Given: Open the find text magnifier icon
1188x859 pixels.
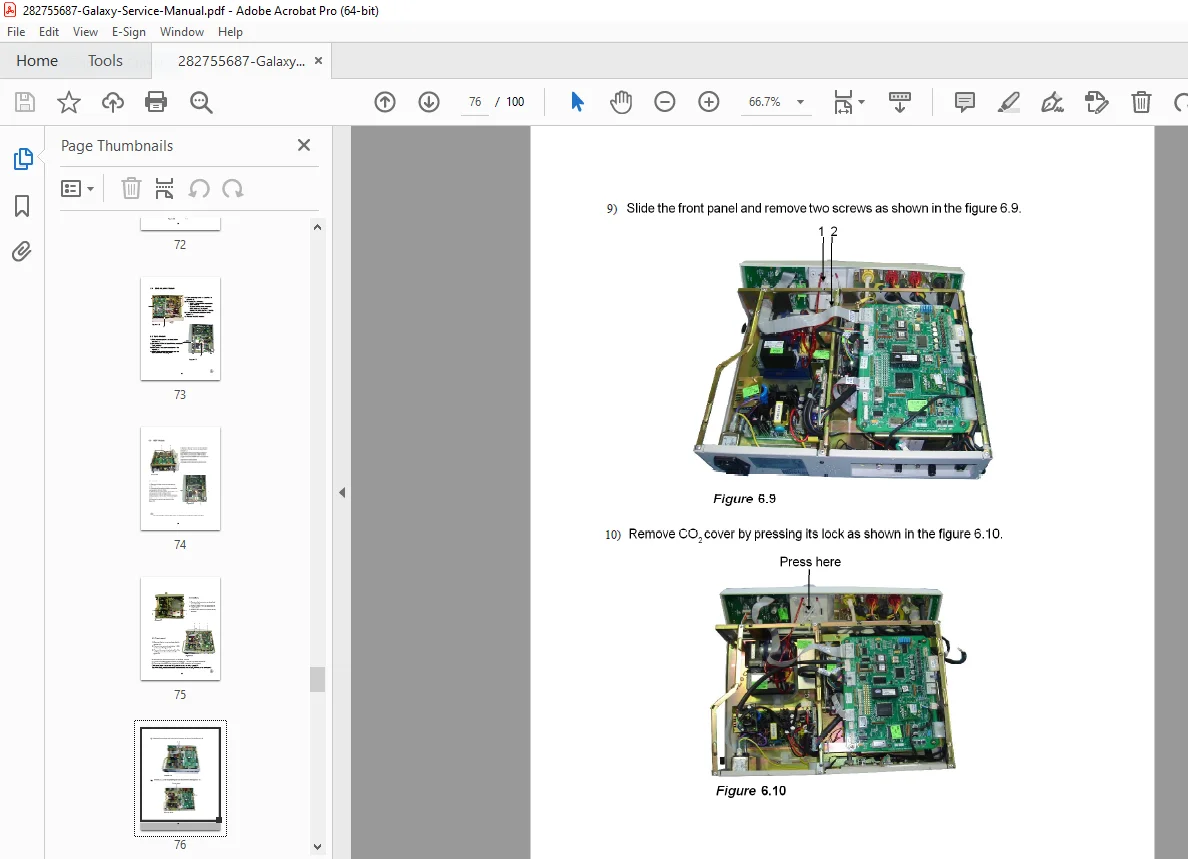Looking at the screenshot, I should click(201, 102).
